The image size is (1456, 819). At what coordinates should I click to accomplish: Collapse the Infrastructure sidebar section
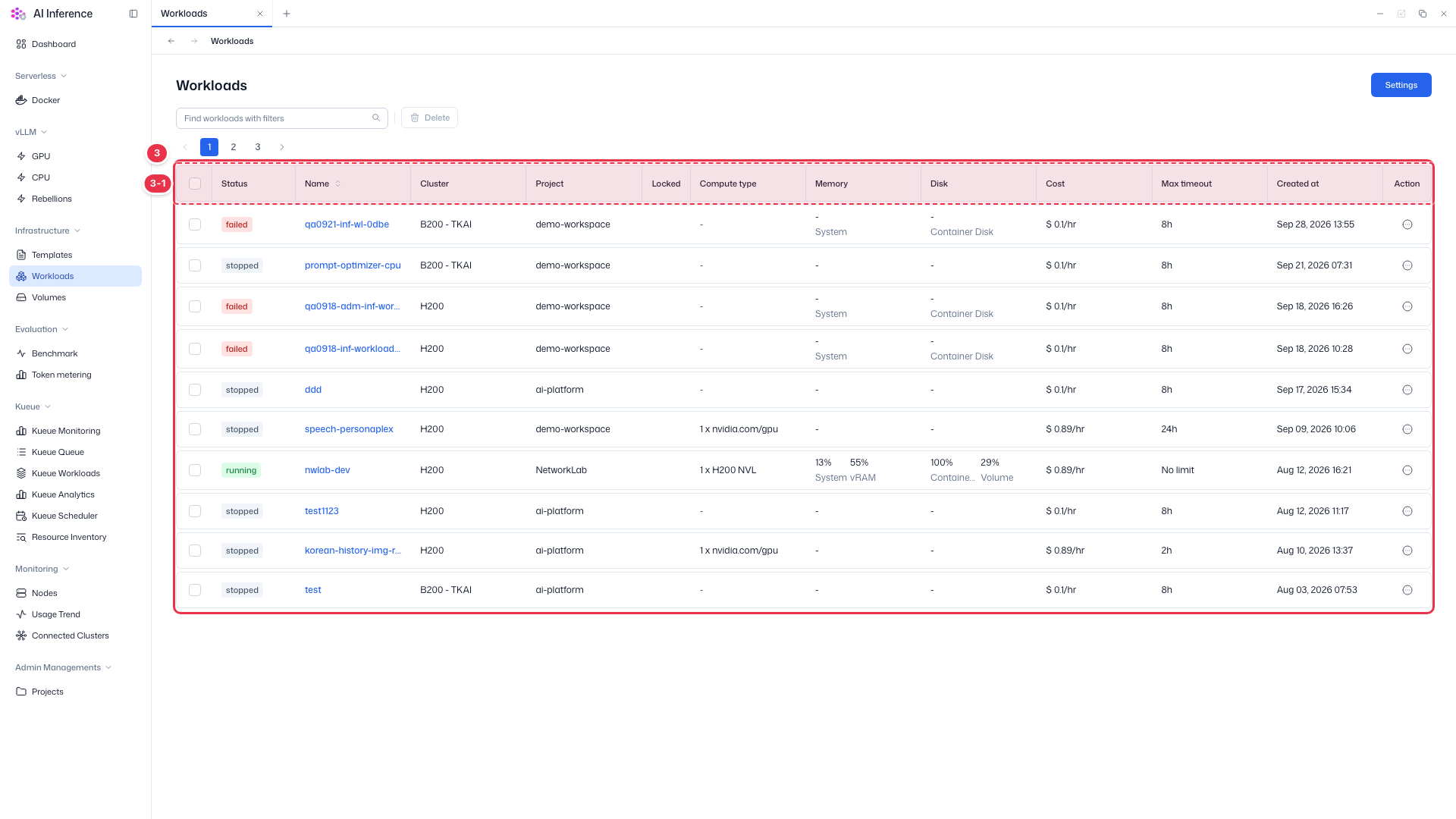click(x=48, y=231)
